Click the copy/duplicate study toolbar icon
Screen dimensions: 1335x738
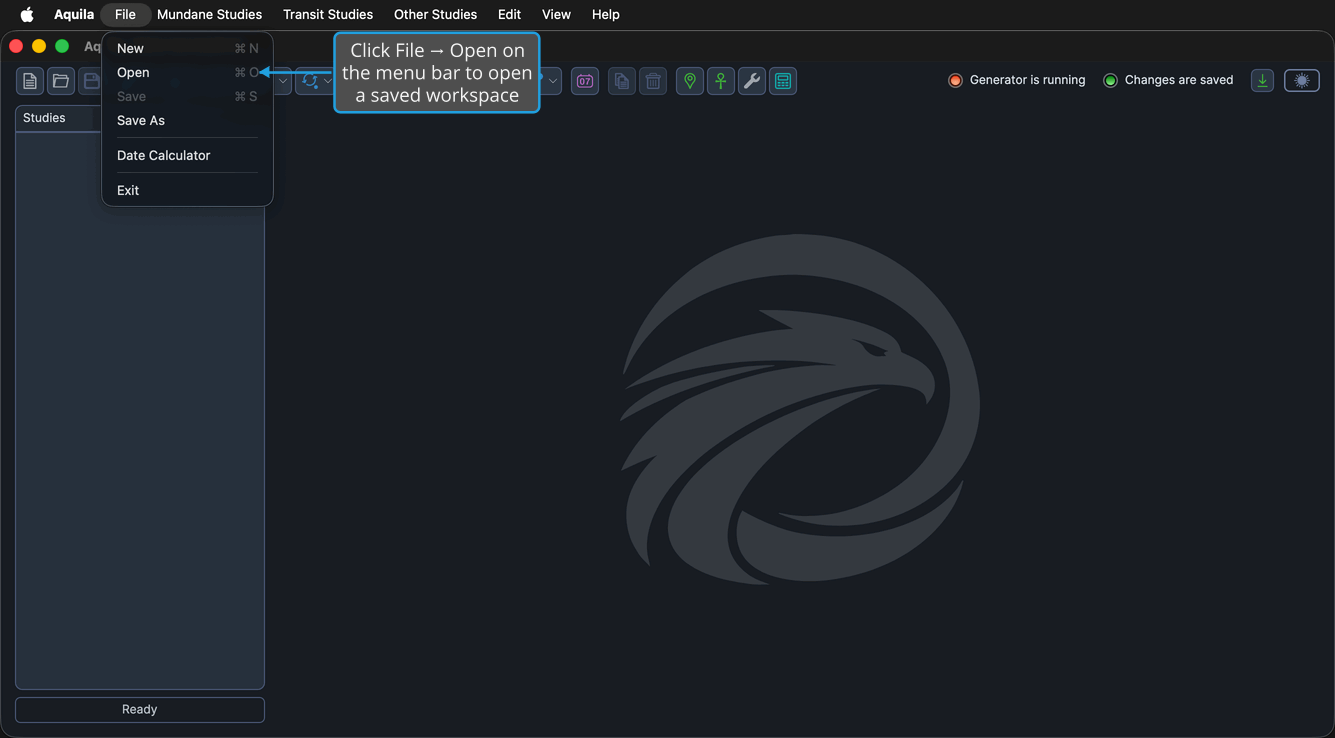pos(622,81)
